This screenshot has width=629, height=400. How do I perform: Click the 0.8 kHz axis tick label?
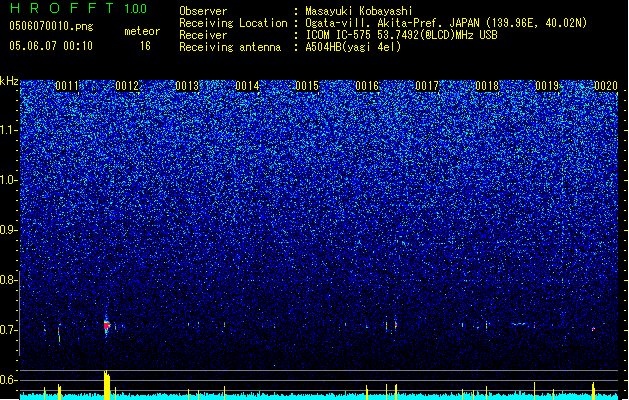coord(9,280)
